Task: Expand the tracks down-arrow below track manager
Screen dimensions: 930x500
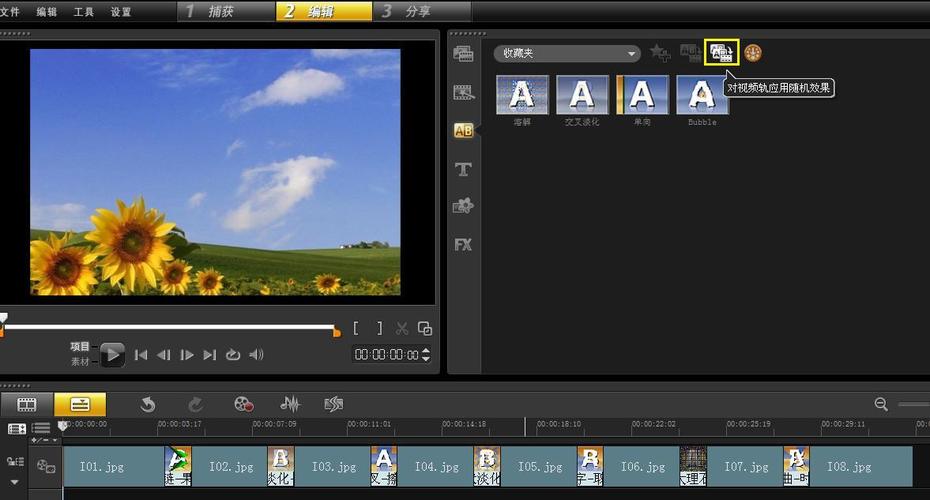Action: pyautogui.click(x=15, y=482)
